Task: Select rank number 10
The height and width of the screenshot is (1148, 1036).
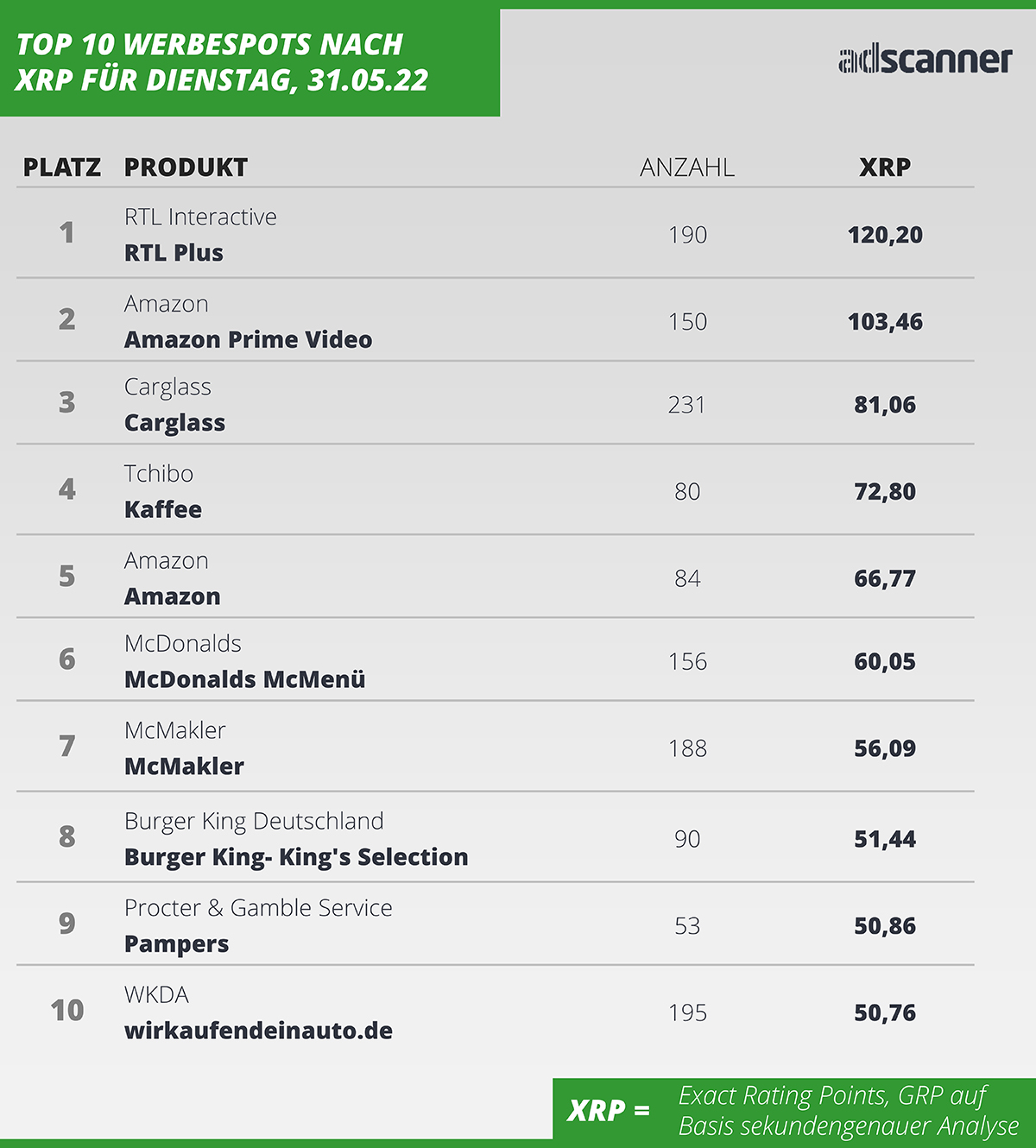Action: tap(67, 1010)
